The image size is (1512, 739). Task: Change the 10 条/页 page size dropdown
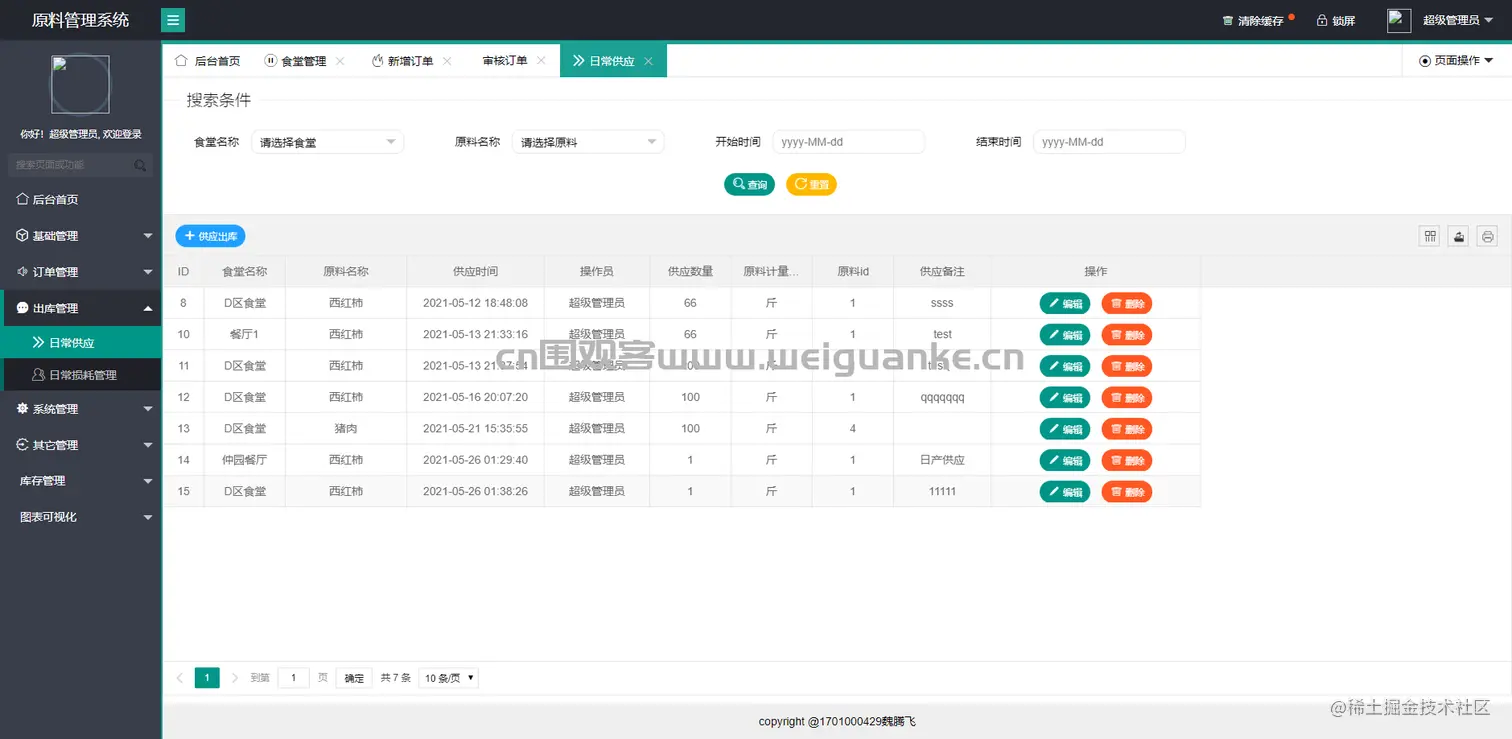(449, 678)
